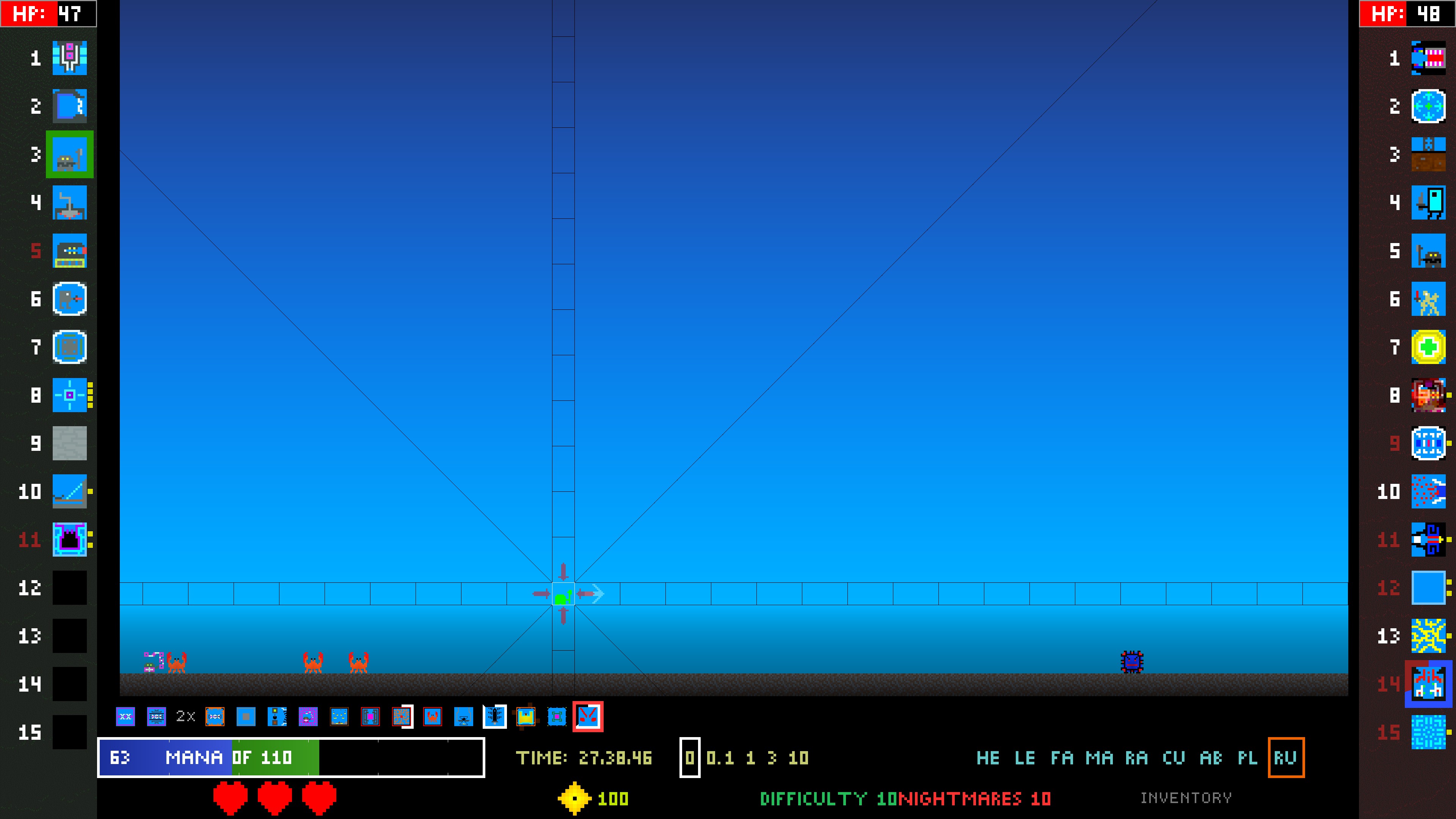Select the crab icon in bottom toolbar
The width and height of the screenshot is (1456, 819).
coord(432,717)
